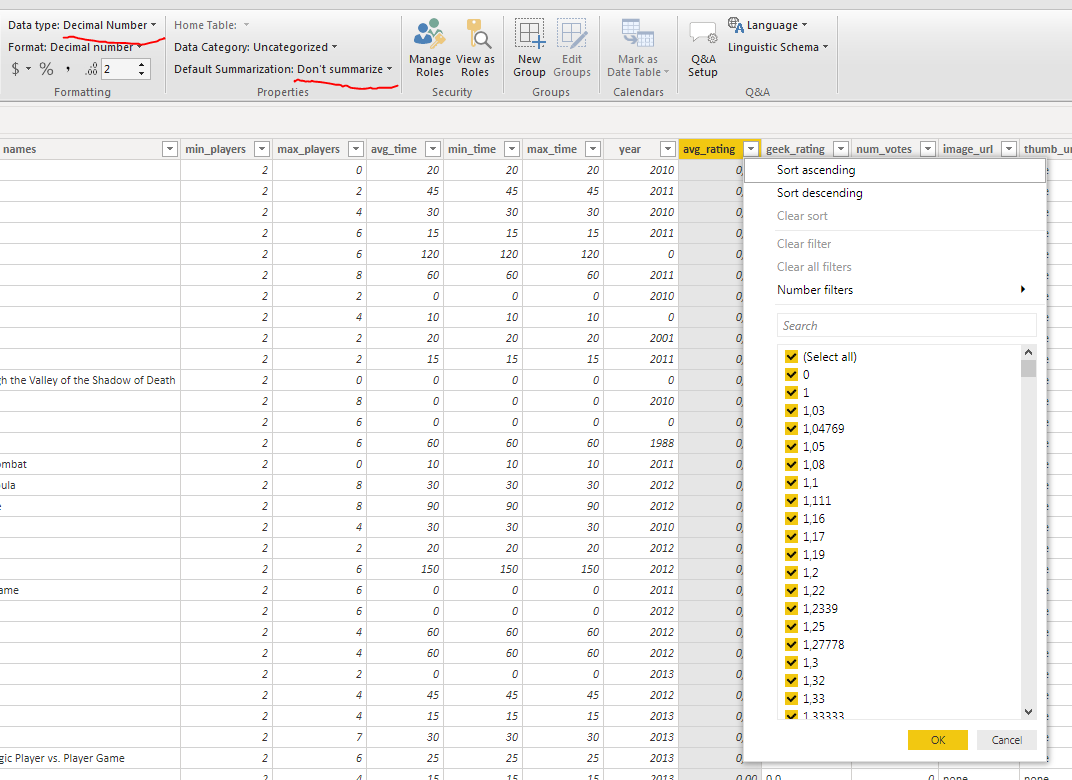Image resolution: width=1072 pixels, height=780 pixels.
Task: Open min_players column filter arrow
Action: coord(261,149)
